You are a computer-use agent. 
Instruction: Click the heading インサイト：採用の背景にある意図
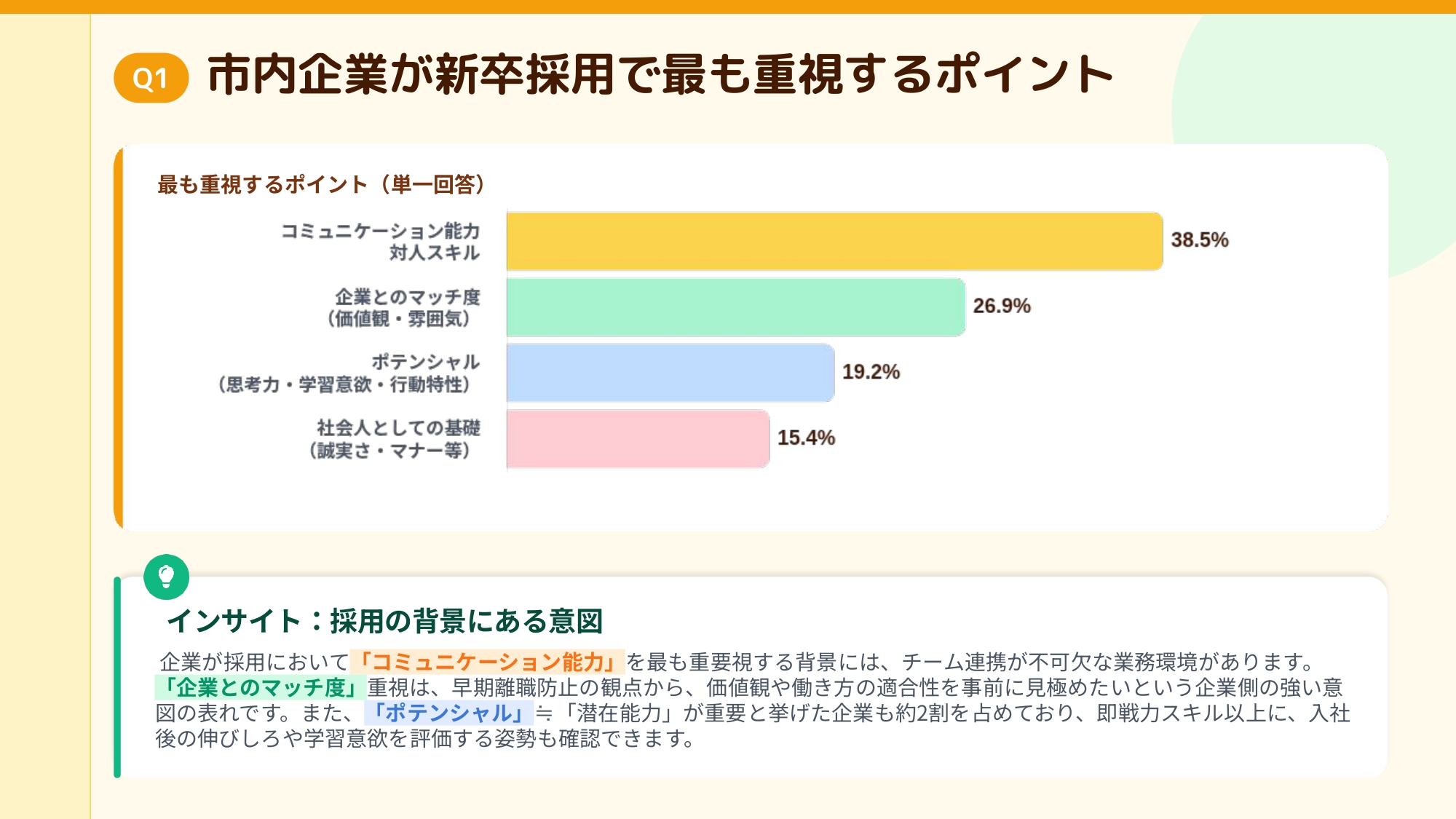click(x=385, y=621)
